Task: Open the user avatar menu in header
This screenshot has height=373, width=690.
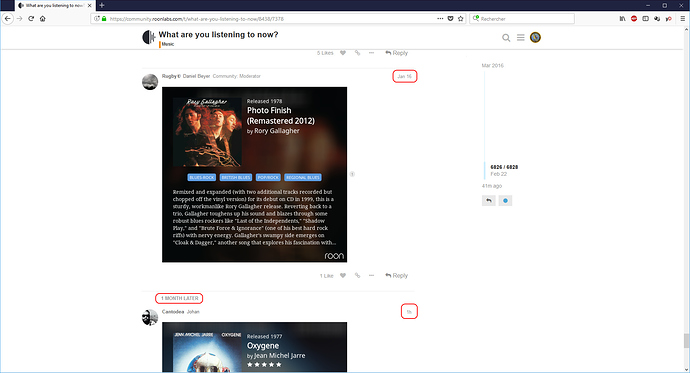Action: [535, 37]
